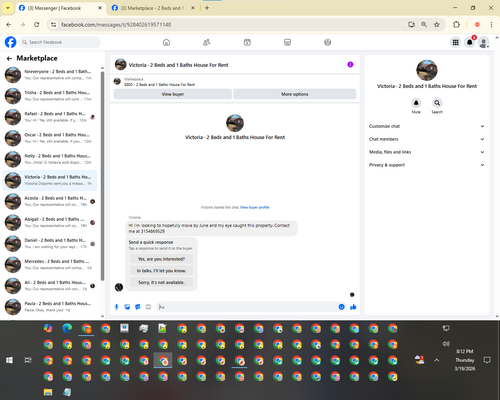Open a new browser tab
Screen dimensions: 500x400
[x=207, y=8]
